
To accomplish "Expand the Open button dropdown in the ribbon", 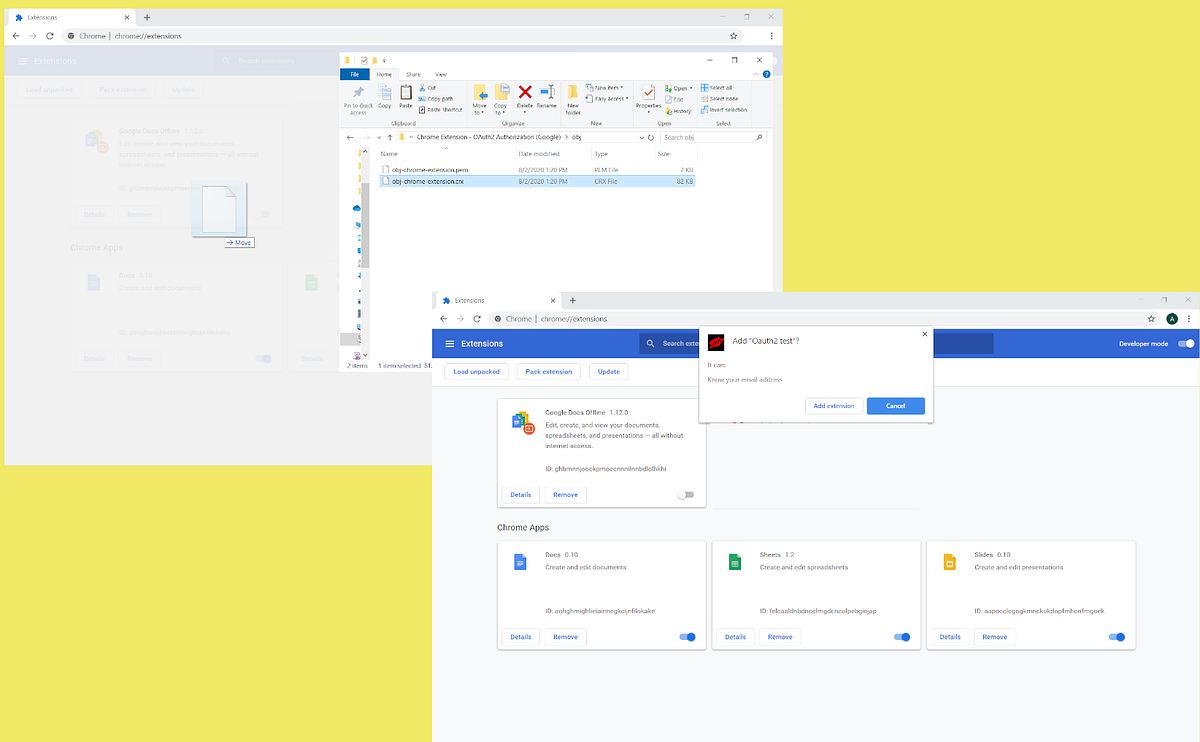I will tap(689, 87).
